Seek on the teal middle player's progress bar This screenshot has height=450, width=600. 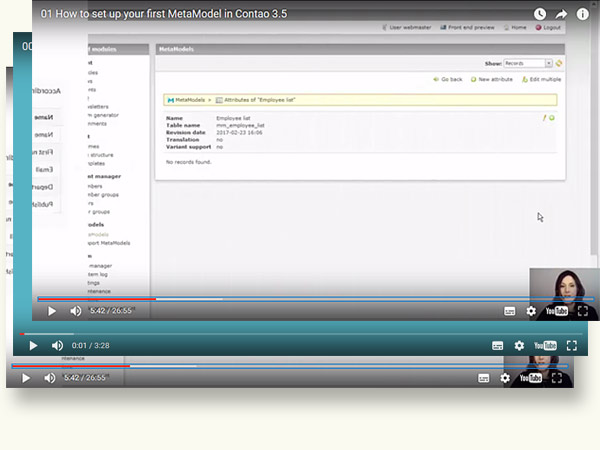[x=301, y=334]
